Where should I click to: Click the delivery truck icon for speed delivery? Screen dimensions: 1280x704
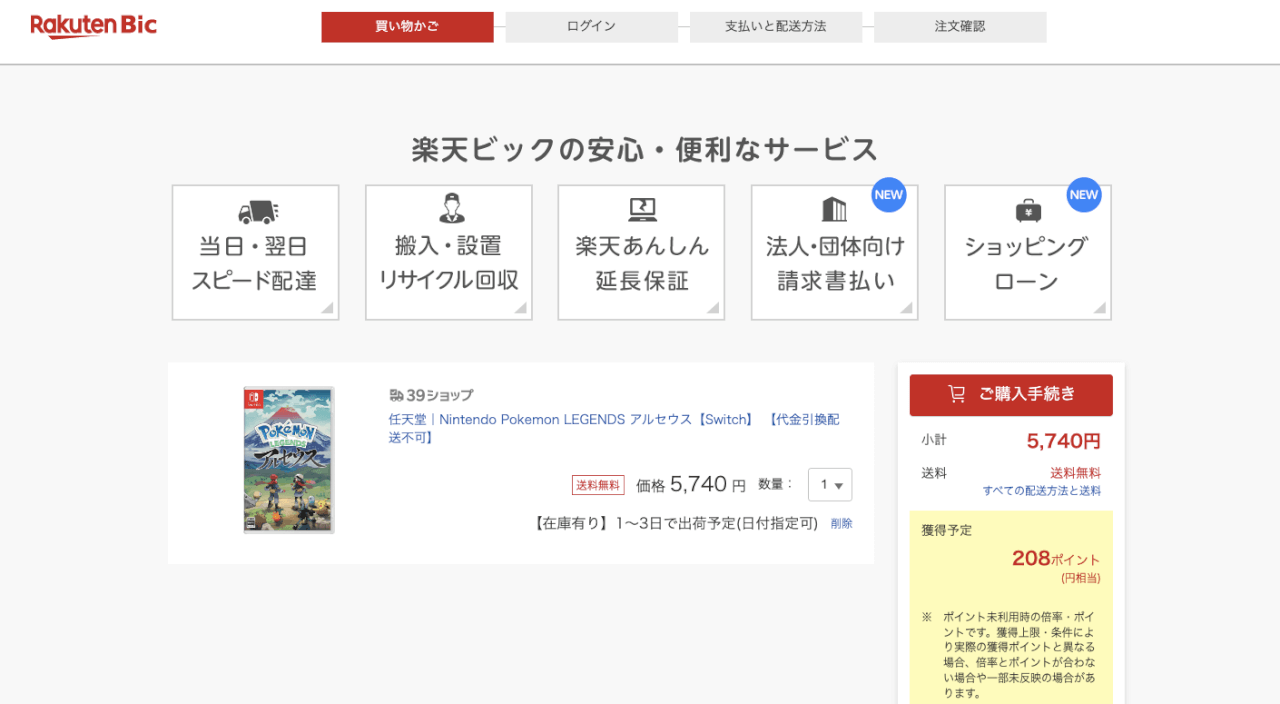coord(257,211)
